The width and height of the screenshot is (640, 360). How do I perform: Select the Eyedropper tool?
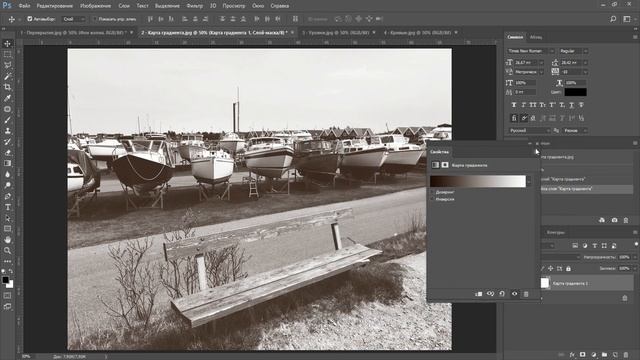pyautogui.click(x=7, y=98)
